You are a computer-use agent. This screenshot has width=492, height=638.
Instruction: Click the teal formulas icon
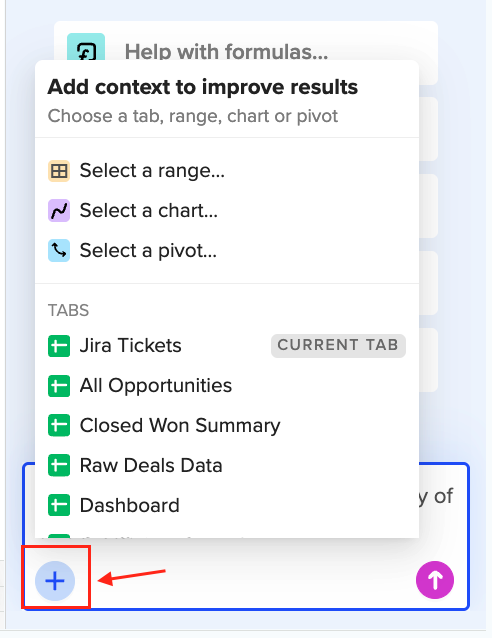coord(86,47)
